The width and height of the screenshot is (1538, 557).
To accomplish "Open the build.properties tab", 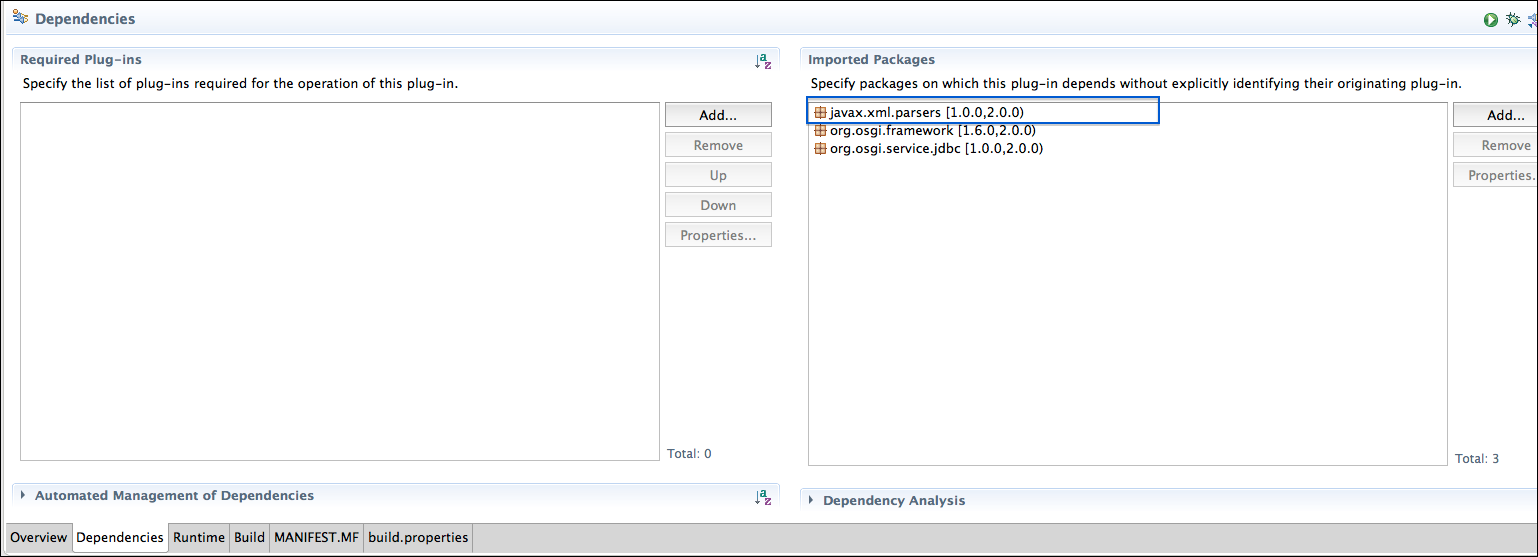I will [418, 538].
